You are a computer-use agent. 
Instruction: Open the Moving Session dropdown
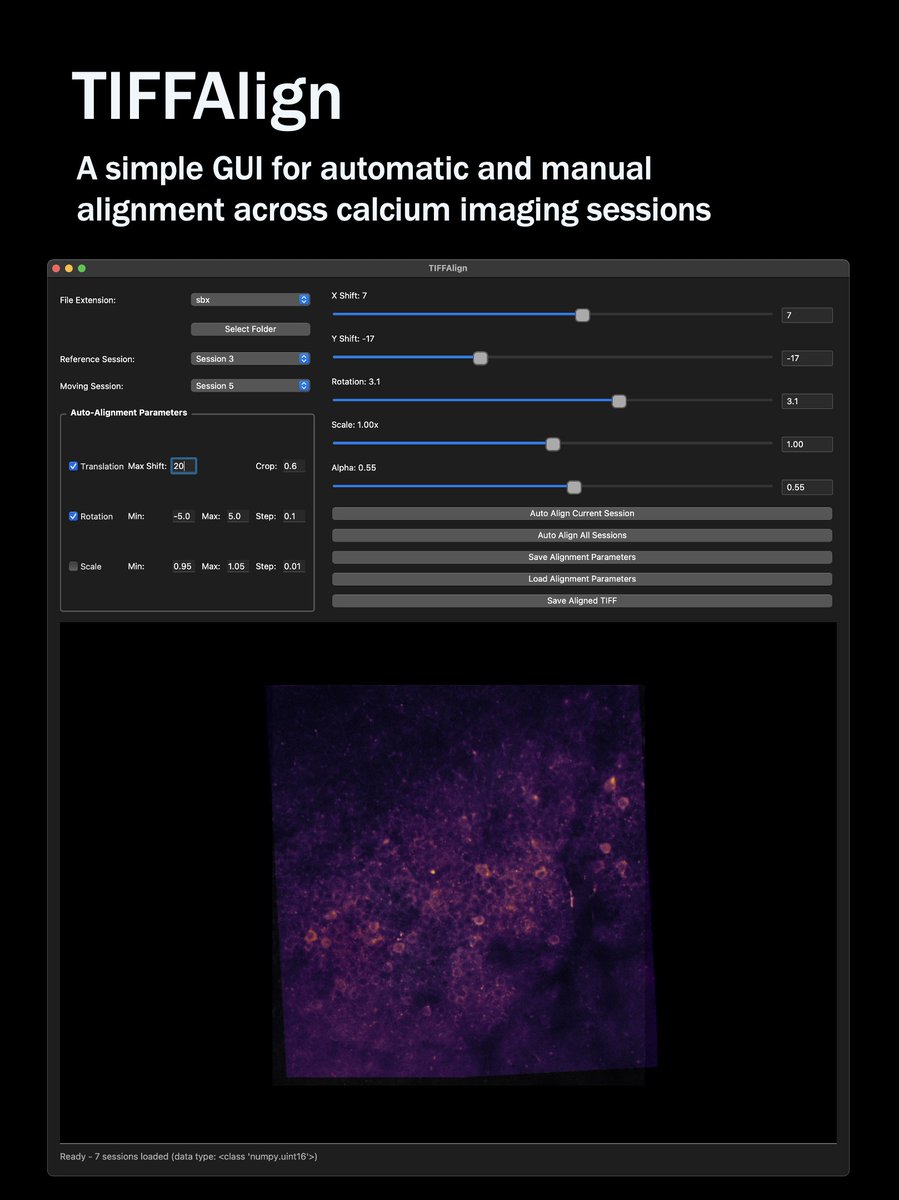tap(250, 385)
